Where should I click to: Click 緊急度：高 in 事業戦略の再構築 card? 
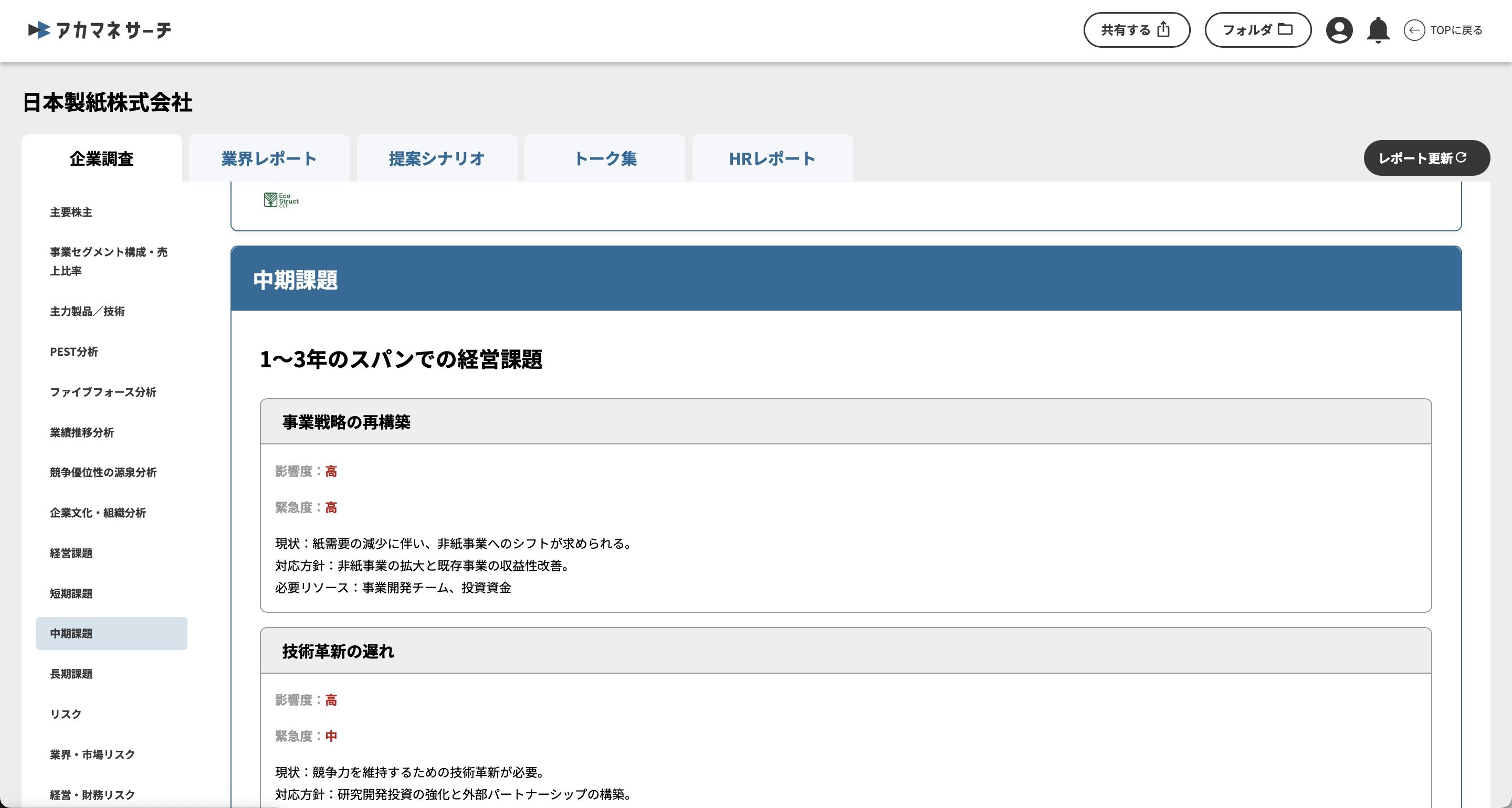[306, 507]
